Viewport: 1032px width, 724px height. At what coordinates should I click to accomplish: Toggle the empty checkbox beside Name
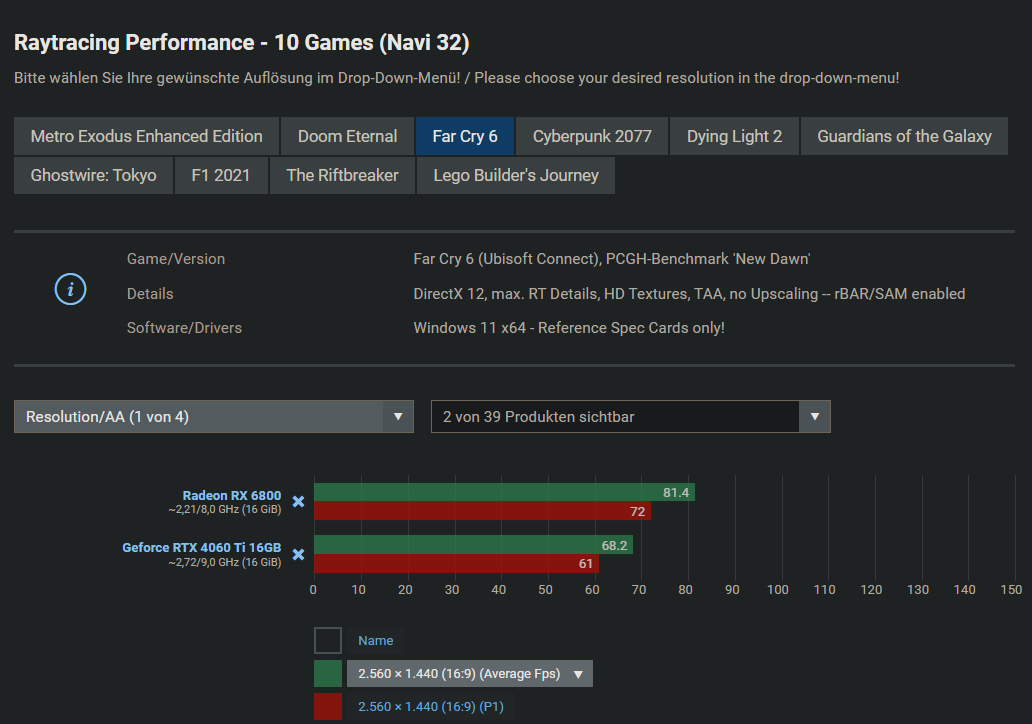328,640
